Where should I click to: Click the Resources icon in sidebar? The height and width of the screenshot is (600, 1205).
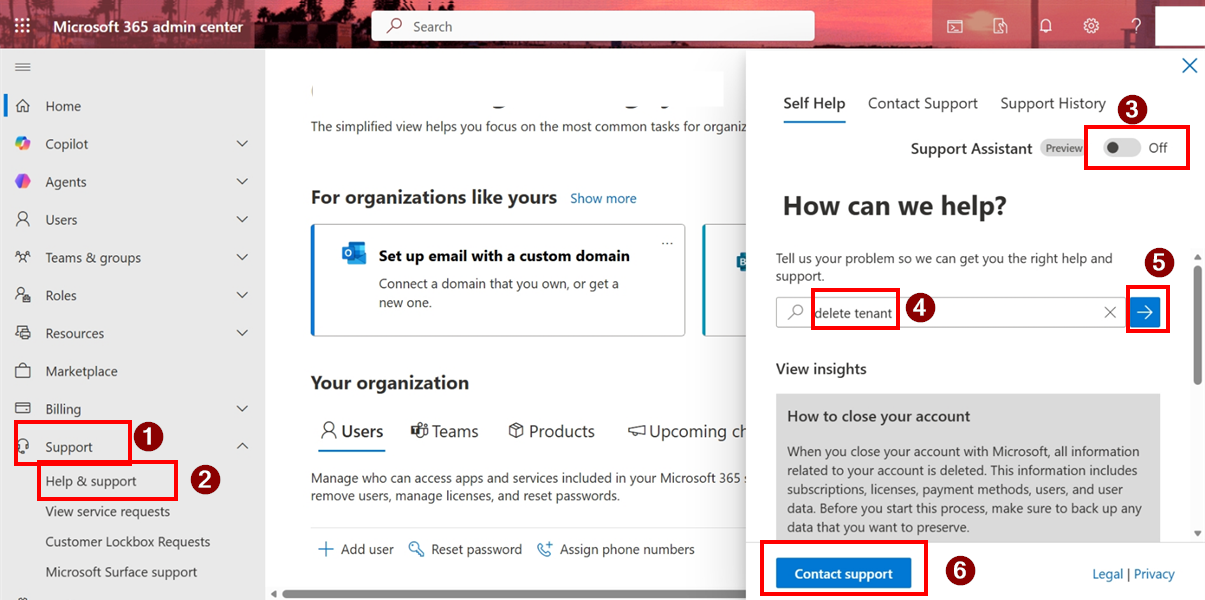click(22, 334)
